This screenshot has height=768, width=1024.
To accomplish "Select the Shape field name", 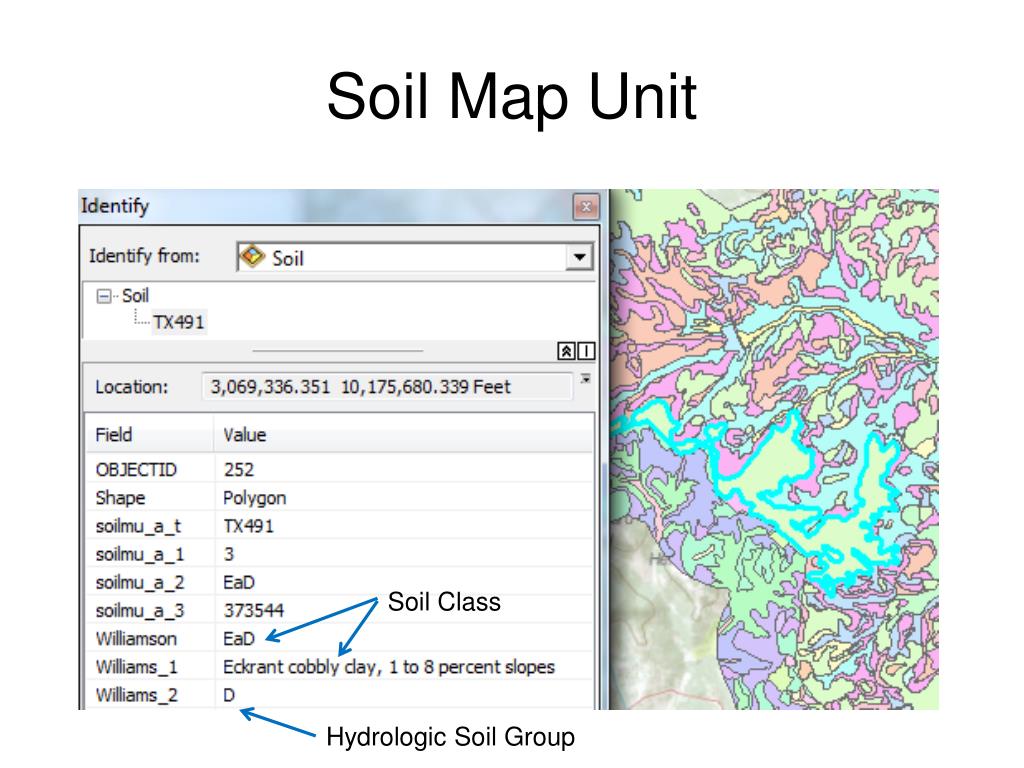I will tap(120, 498).
